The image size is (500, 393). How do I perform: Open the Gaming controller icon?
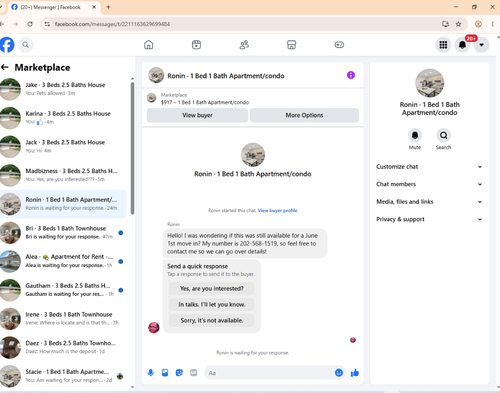(x=339, y=45)
